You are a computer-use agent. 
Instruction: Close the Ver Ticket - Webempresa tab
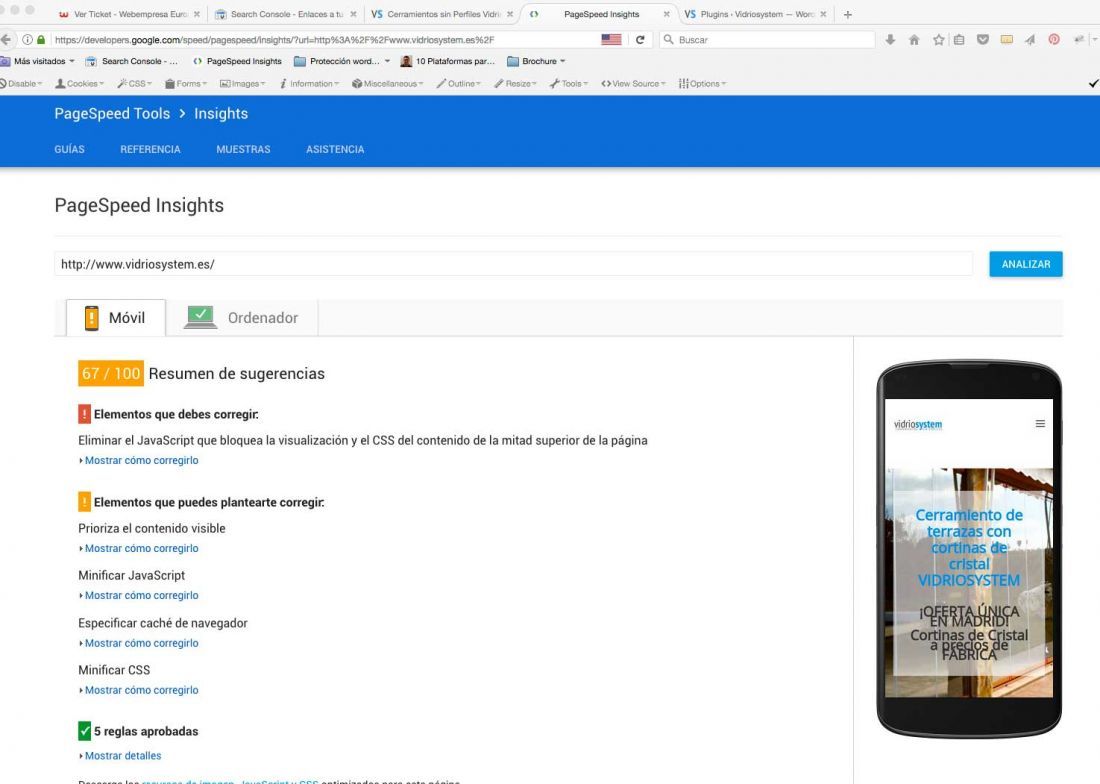coord(196,14)
